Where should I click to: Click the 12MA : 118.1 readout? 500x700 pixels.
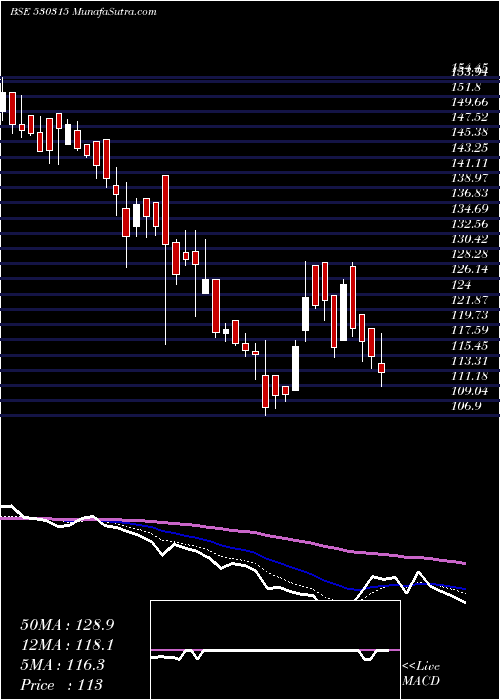[x=67, y=645]
